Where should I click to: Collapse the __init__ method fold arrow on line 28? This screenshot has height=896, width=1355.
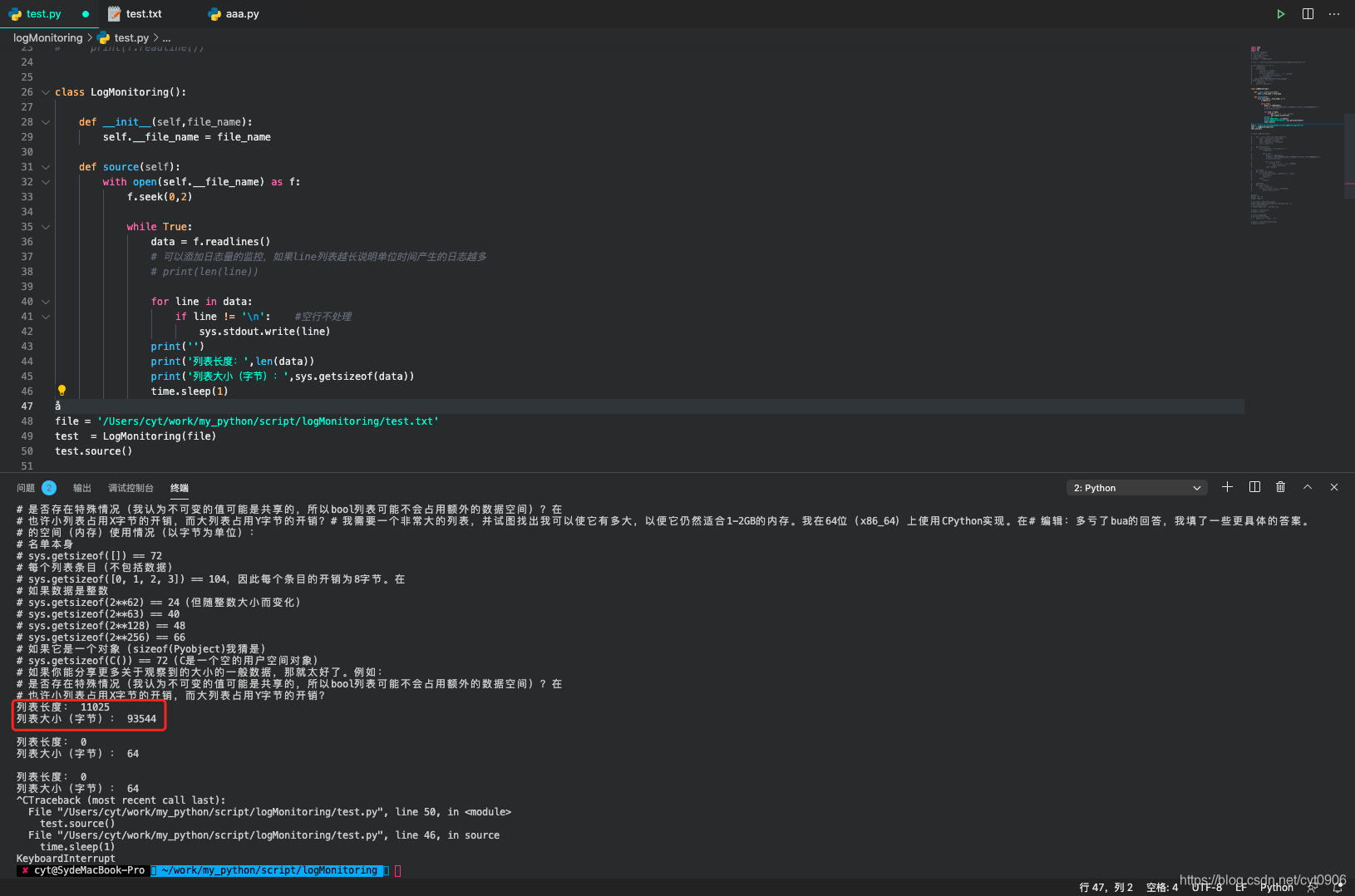click(46, 122)
